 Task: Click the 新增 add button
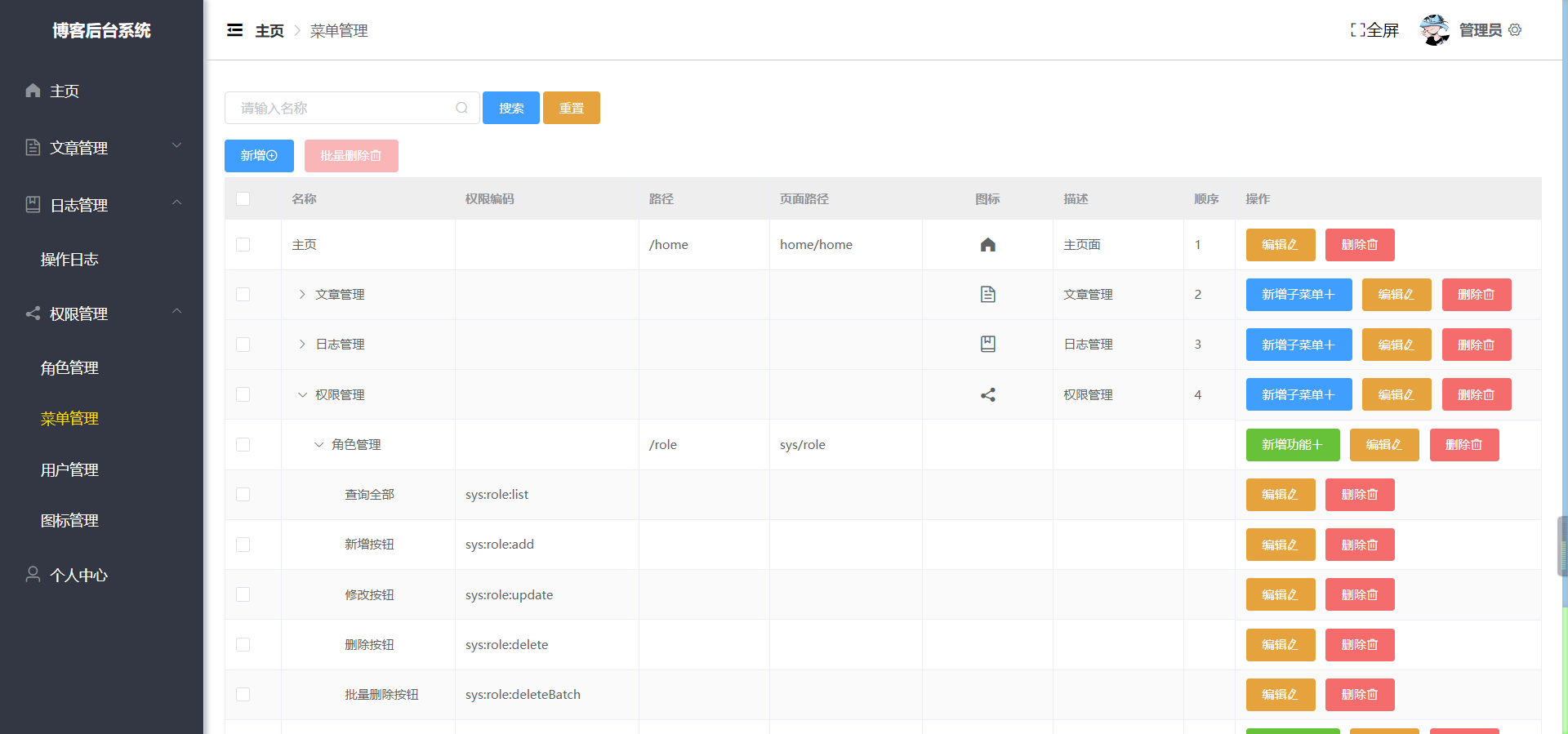(259, 156)
